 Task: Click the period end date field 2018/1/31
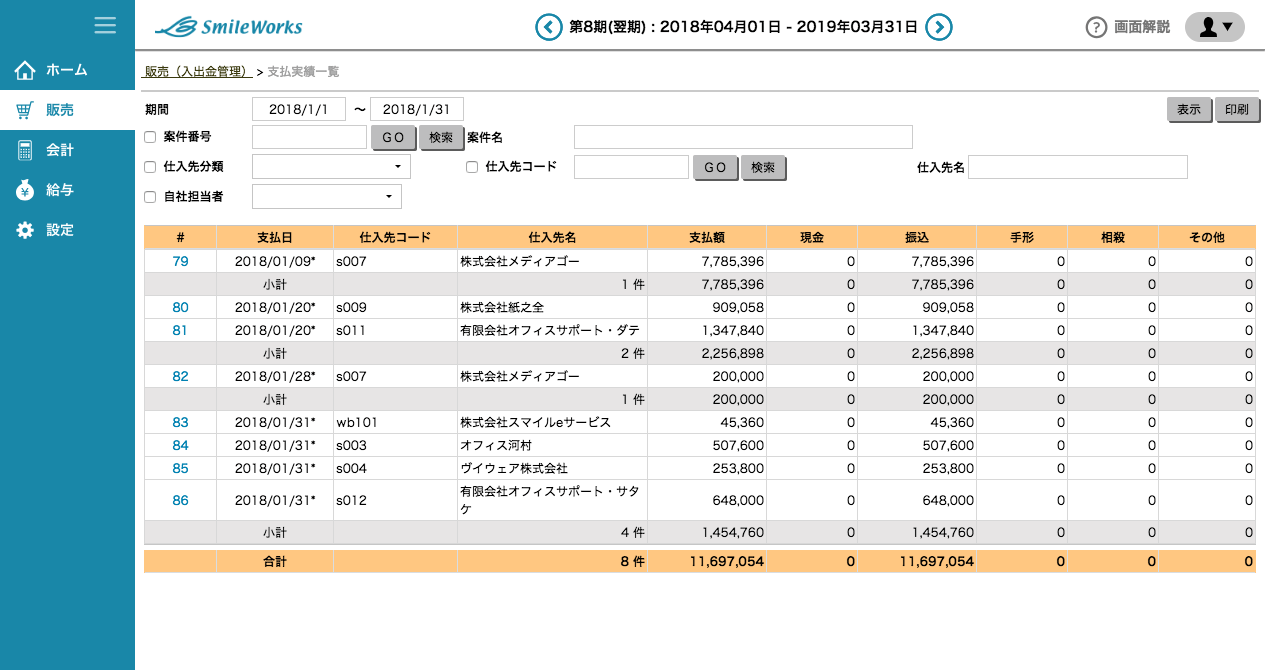click(x=417, y=109)
